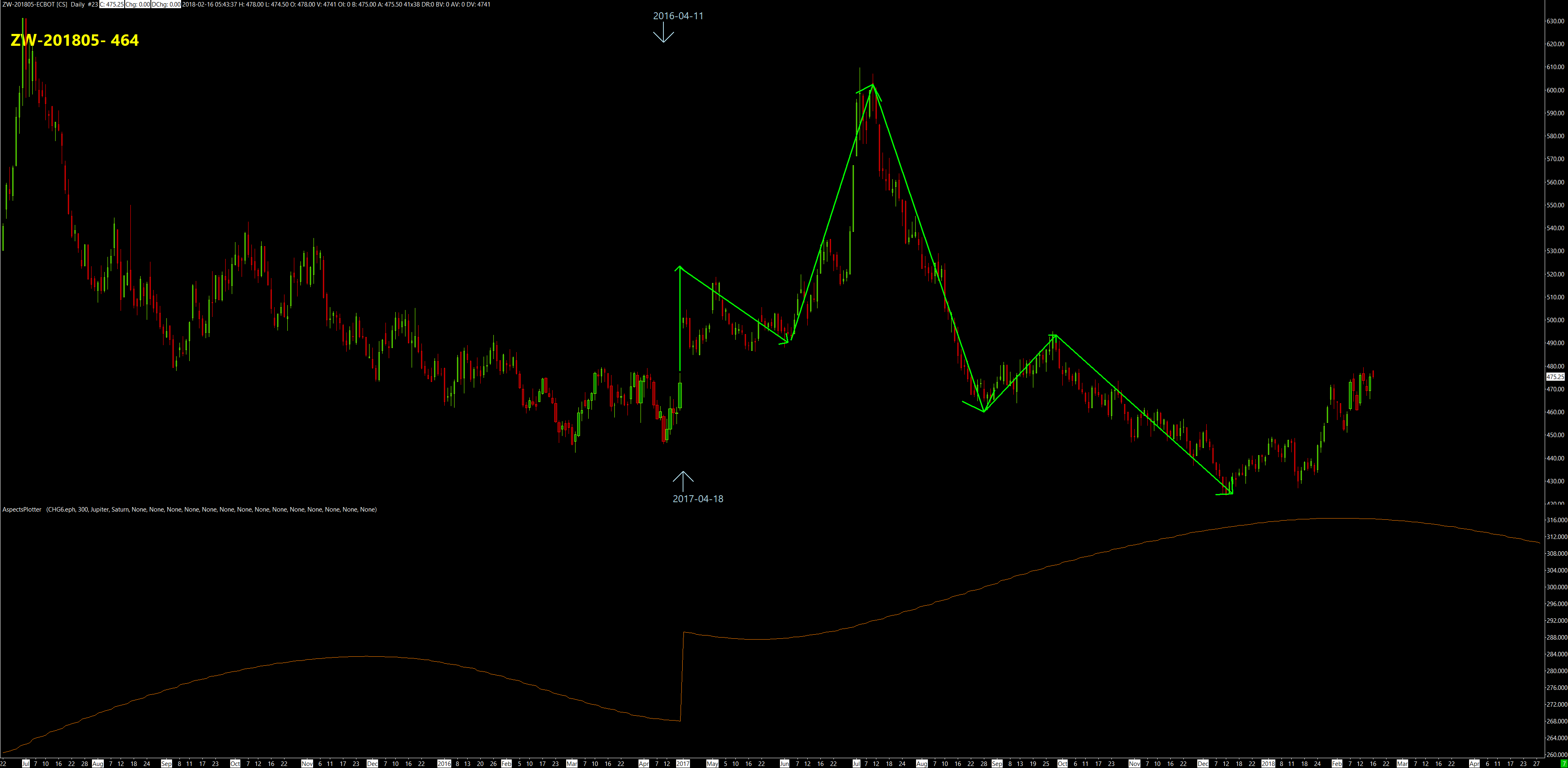The width and height of the screenshot is (1568, 768).
Task: Click the C: 475.25 close value box
Action: [112, 4]
